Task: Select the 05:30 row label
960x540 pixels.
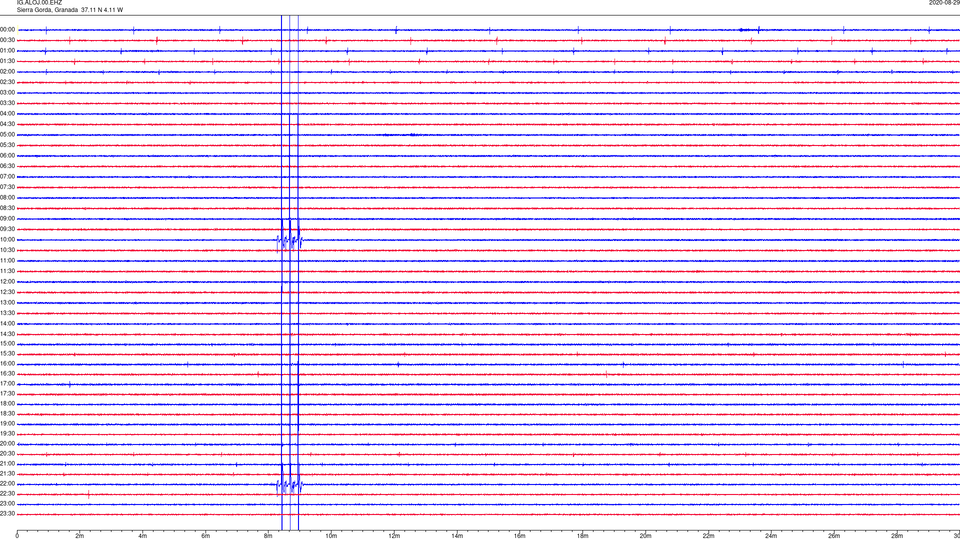Action: coord(7,145)
